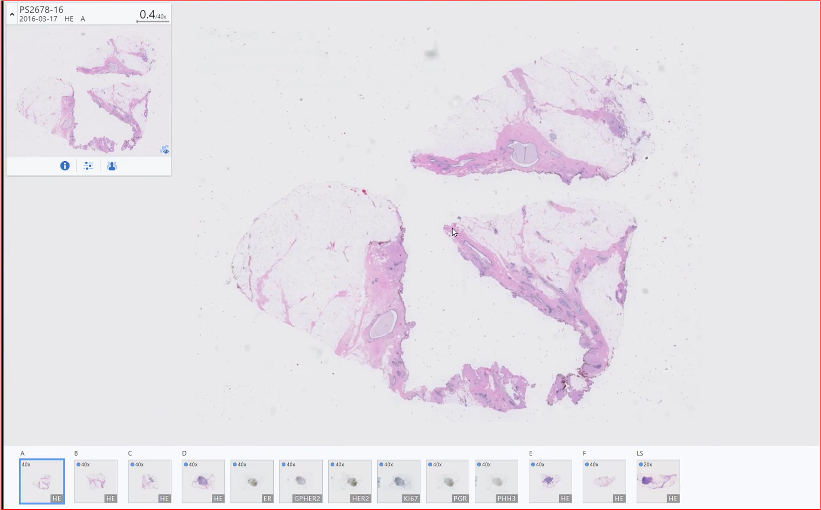Open the ER stained slide thumbnail
821x510 pixels.
tap(252, 481)
